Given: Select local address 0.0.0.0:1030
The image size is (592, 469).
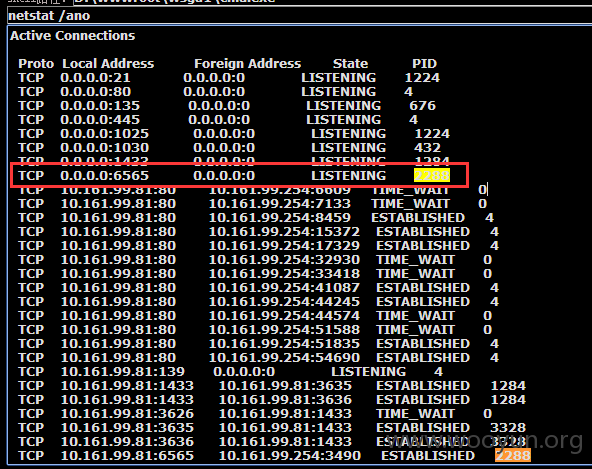Looking at the screenshot, I should (x=105, y=147).
